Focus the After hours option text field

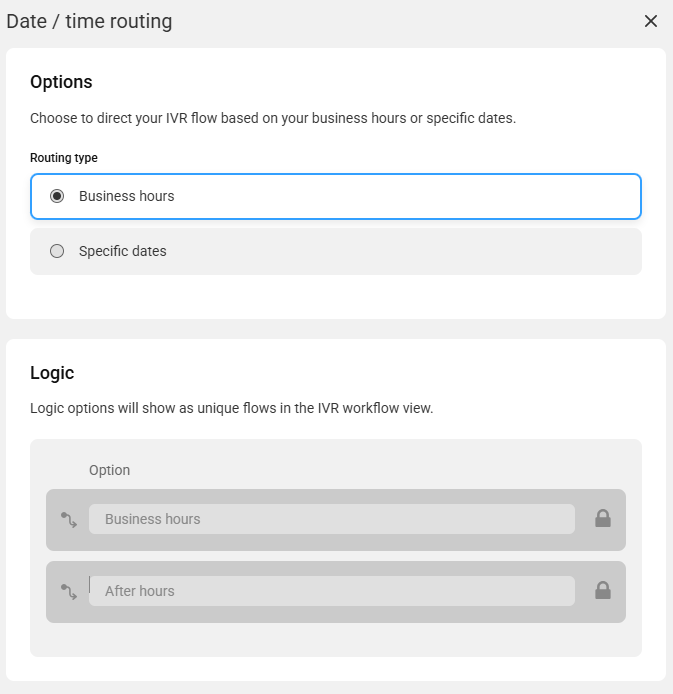pos(332,591)
